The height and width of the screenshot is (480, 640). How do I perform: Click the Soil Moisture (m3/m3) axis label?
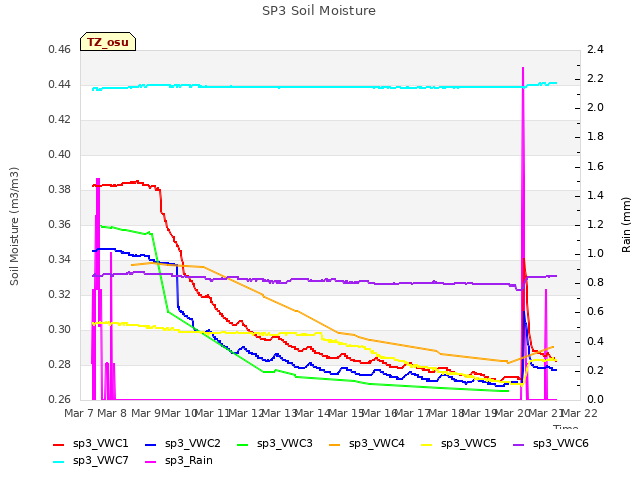pyautogui.click(x=14, y=226)
